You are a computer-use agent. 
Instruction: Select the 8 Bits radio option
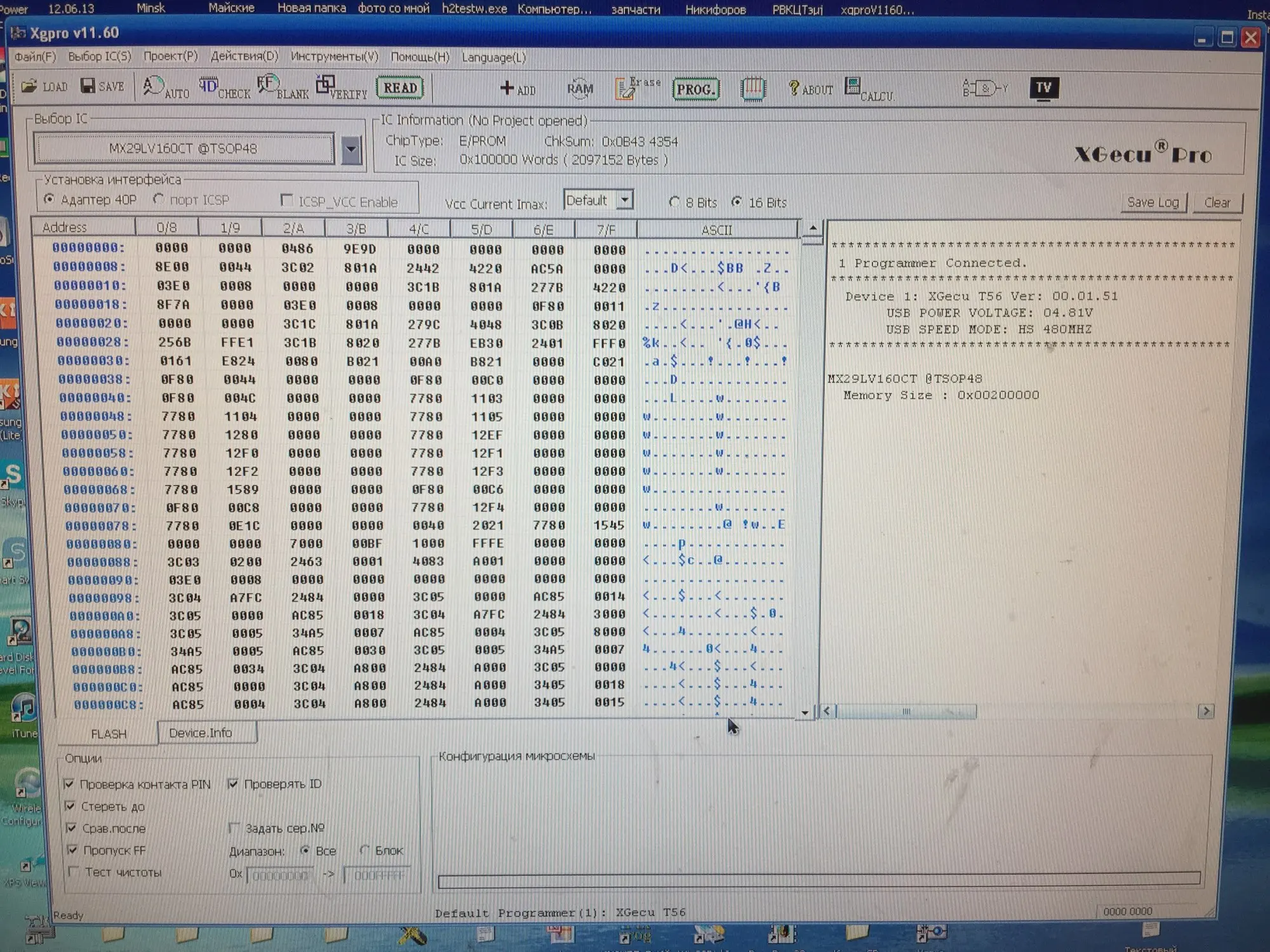(674, 202)
